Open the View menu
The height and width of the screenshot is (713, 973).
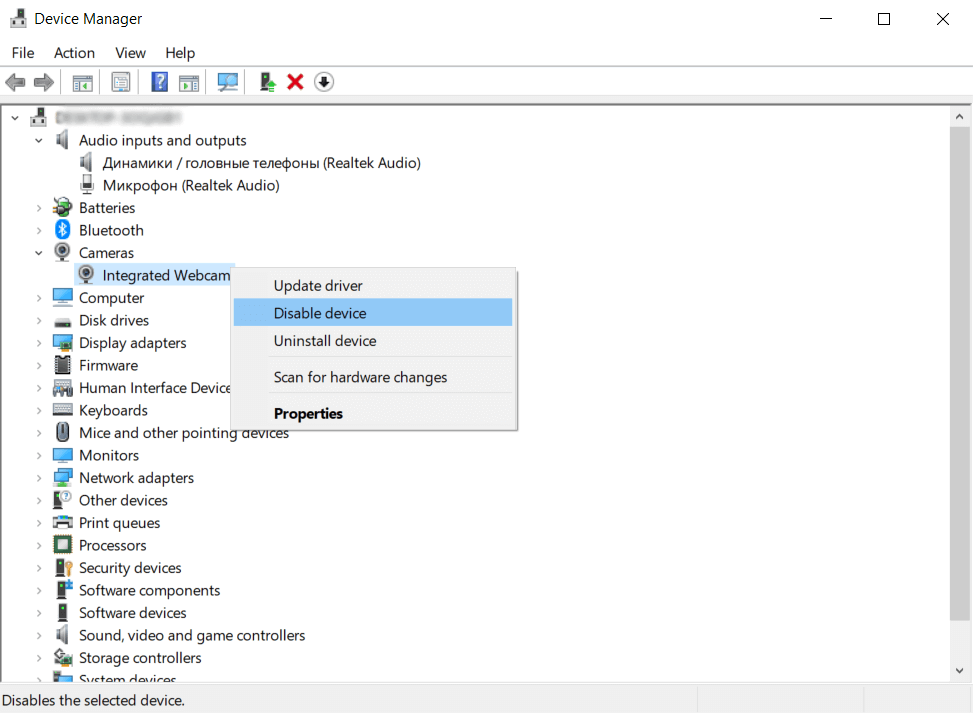click(x=130, y=53)
